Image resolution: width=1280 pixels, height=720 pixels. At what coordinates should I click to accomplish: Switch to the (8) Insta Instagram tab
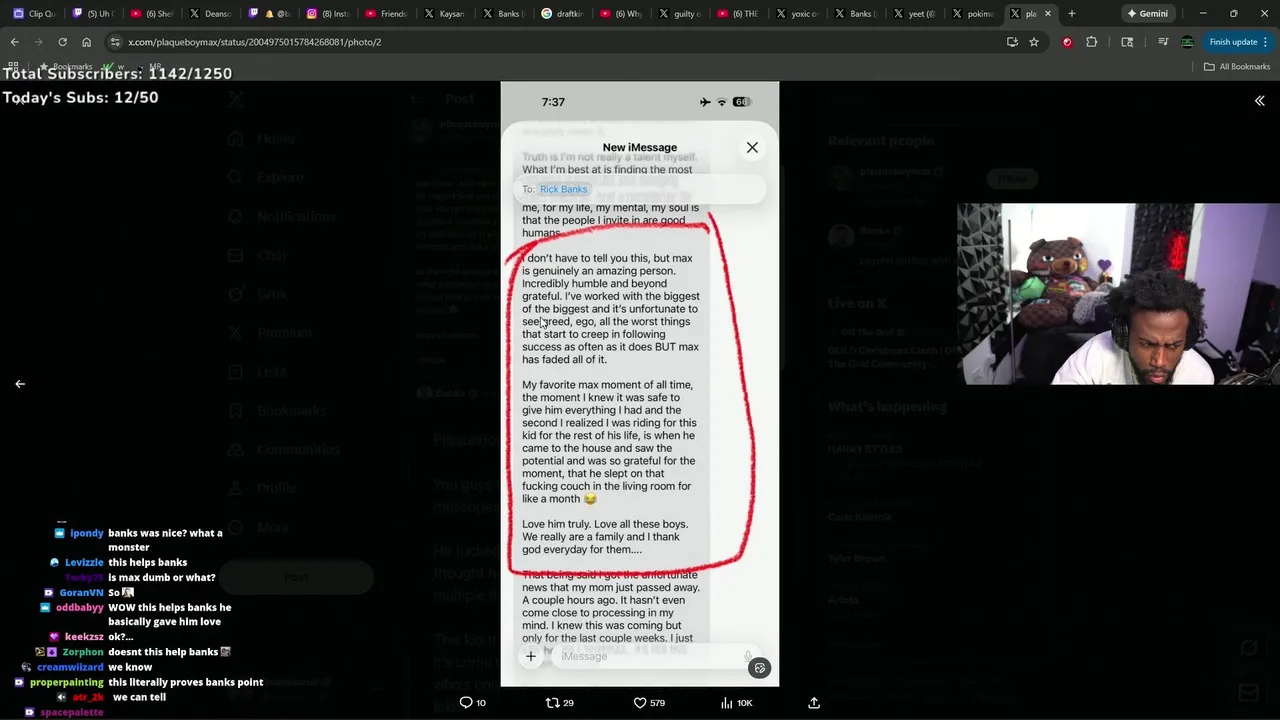point(329,13)
